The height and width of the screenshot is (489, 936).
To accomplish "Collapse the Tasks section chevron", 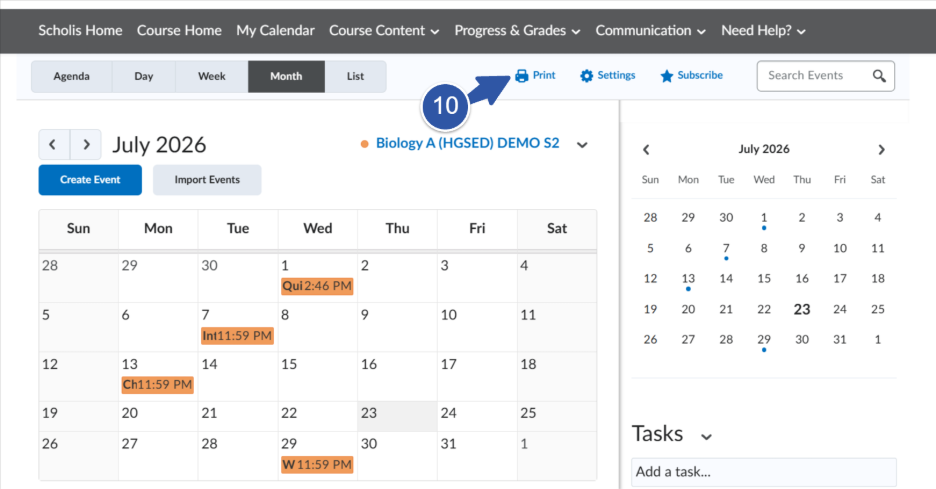I will tap(706, 436).
